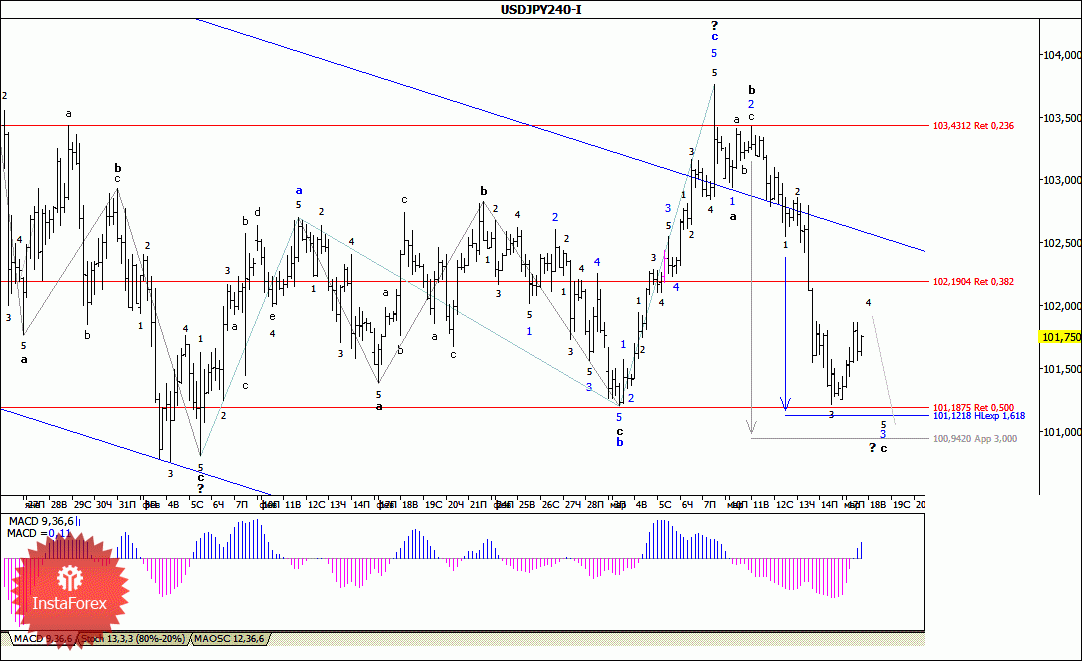Click 102,000 on the price axis
The image size is (1082, 661).
pyautogui.click(x=1061, y=306)
